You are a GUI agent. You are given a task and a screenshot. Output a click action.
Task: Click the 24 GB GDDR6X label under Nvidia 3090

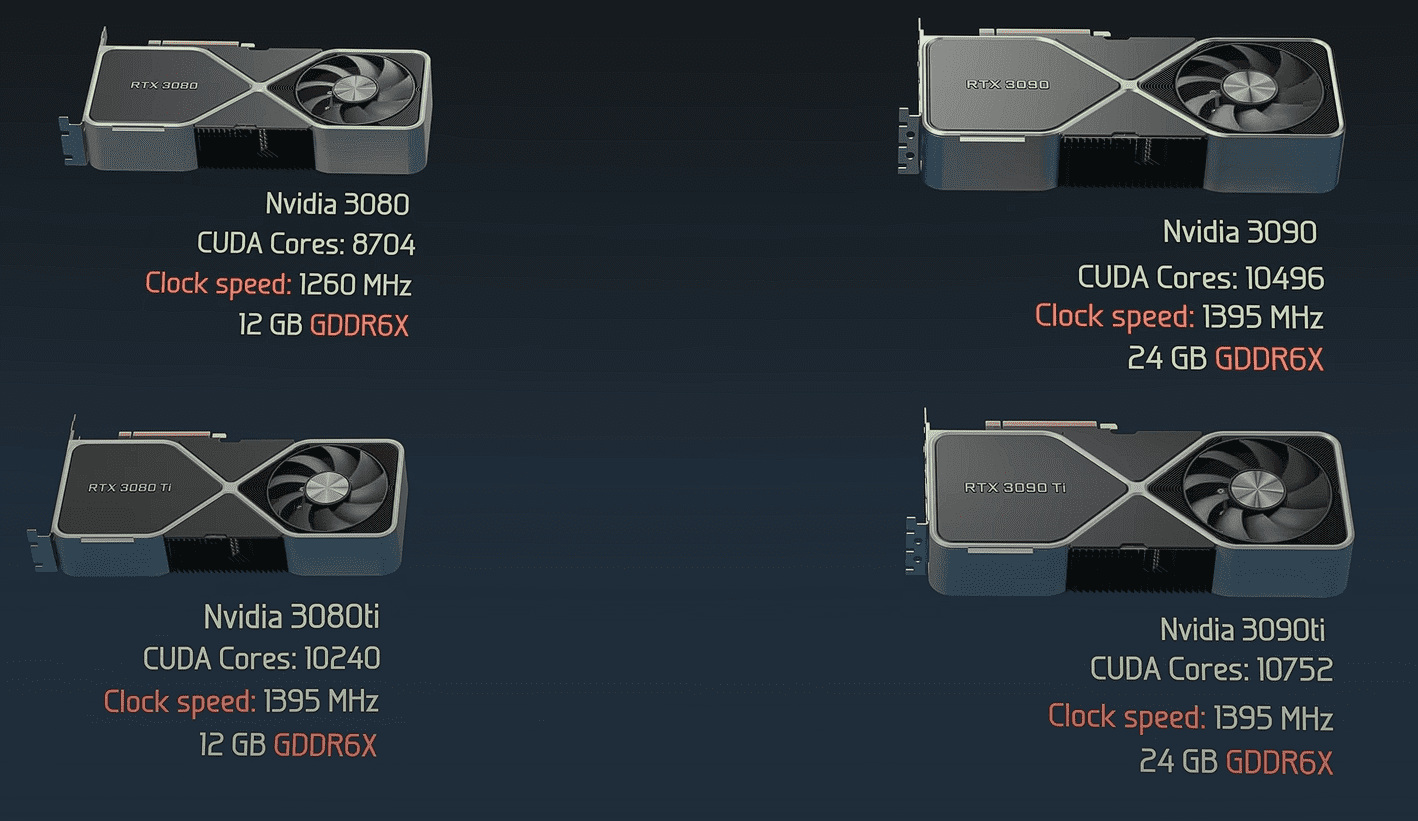coord(1226,358)
